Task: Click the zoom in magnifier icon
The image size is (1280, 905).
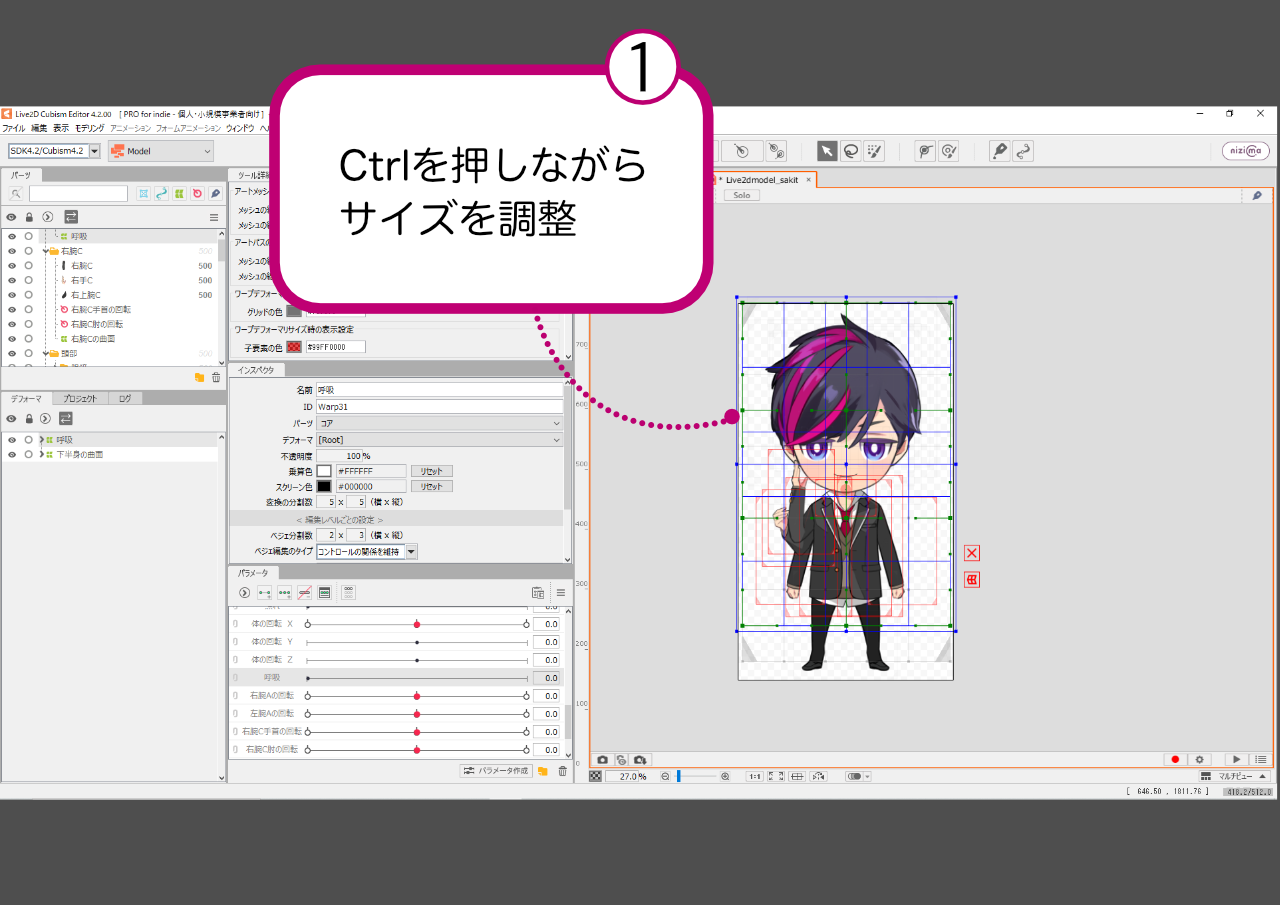Action: (x=725, y=776)
